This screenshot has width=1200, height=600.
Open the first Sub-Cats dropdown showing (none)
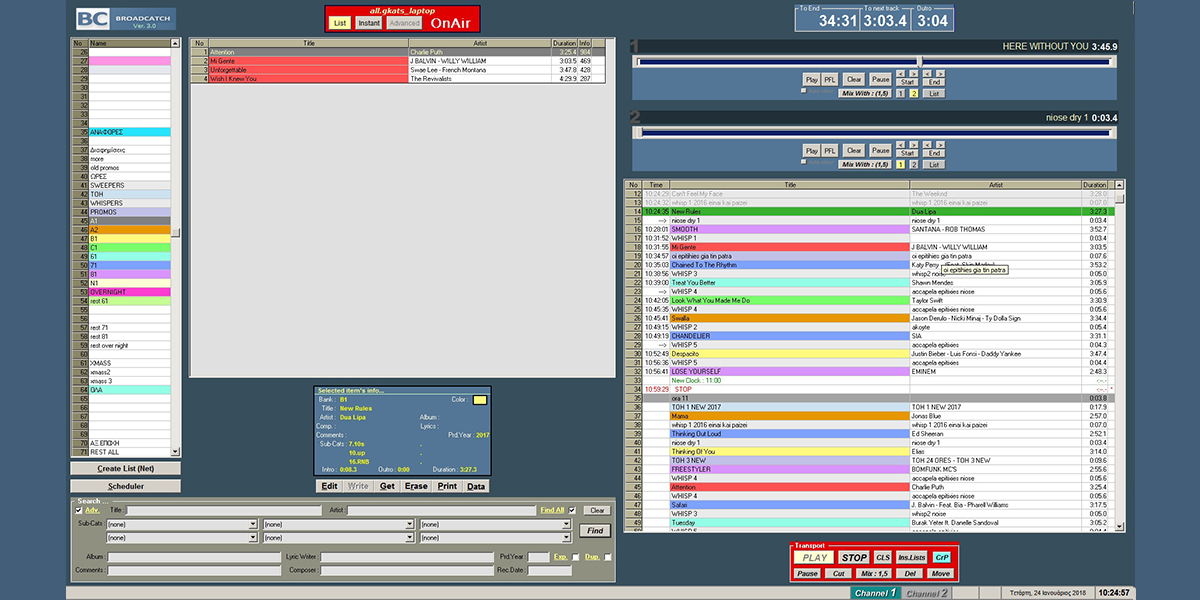254,524
